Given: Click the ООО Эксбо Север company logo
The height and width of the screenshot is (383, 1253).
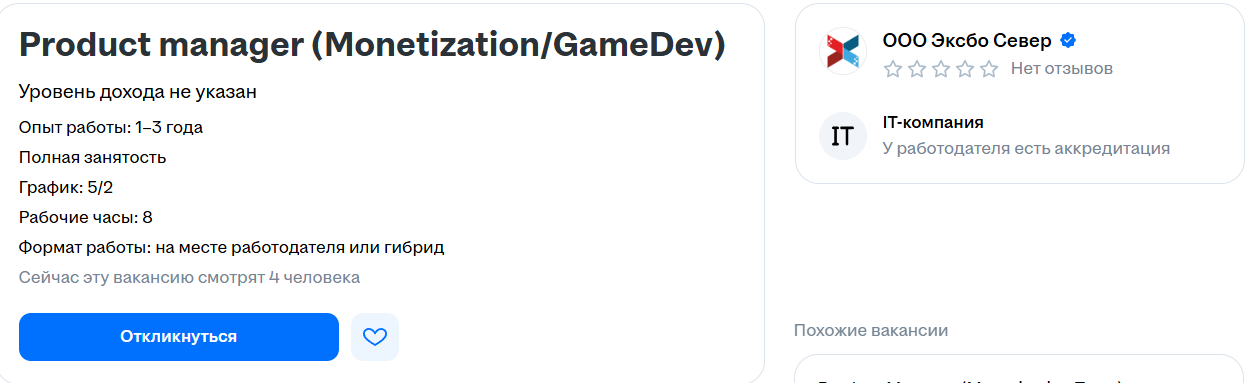Looking at the screenshot, I should pos(843,51).
